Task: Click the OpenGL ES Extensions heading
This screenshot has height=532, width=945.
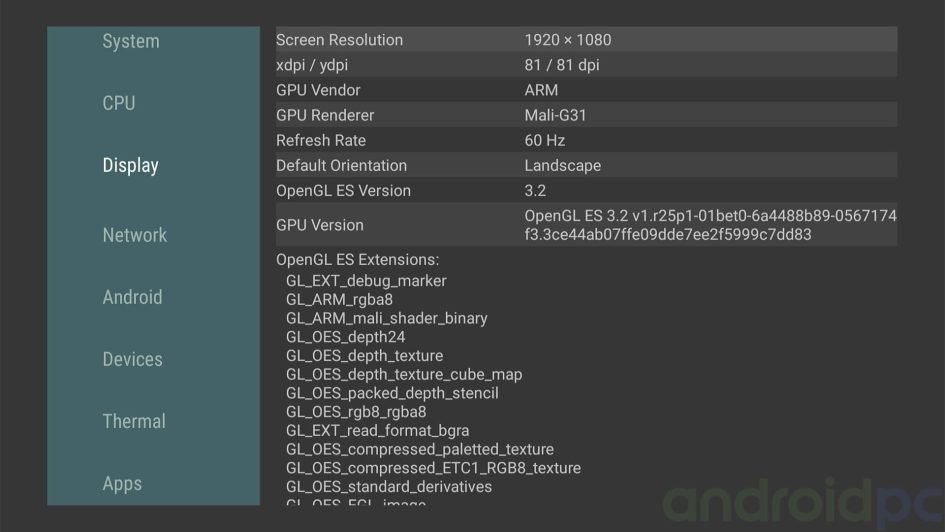Action: (x=357, y=260)
